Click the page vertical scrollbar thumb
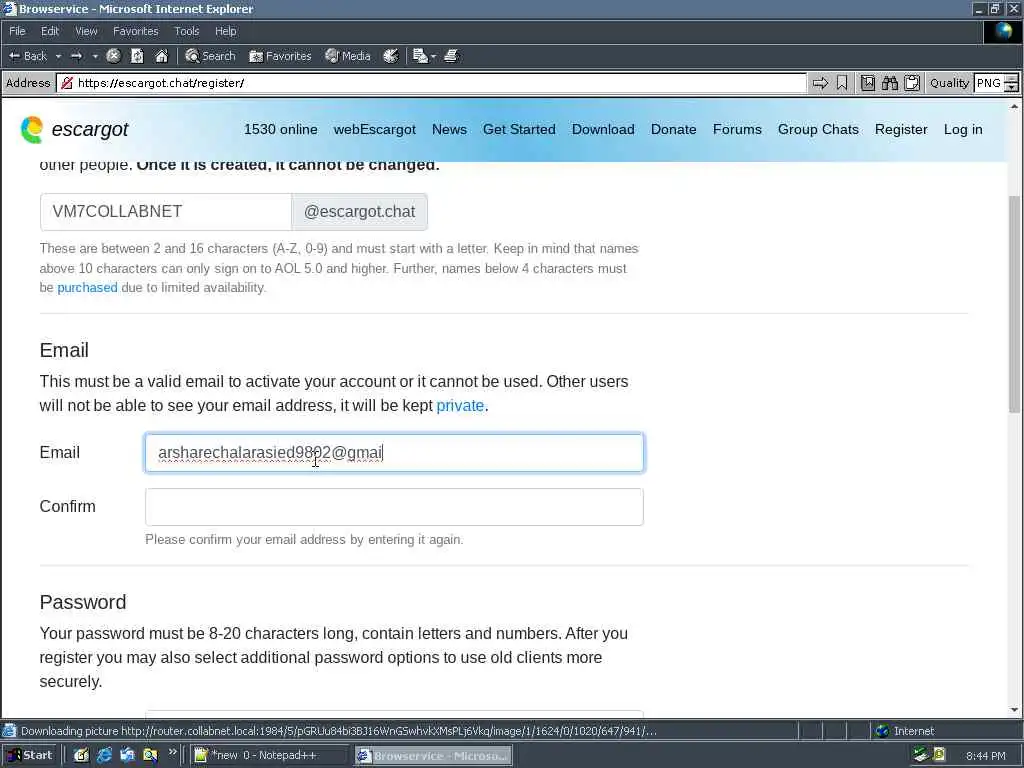This screenshot has width=1024, height=768. coord(1014,304)
